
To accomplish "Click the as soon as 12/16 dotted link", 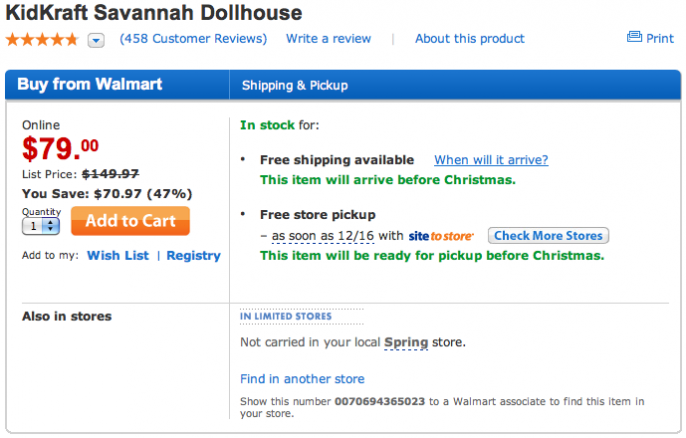I will [x=323, y=236].
